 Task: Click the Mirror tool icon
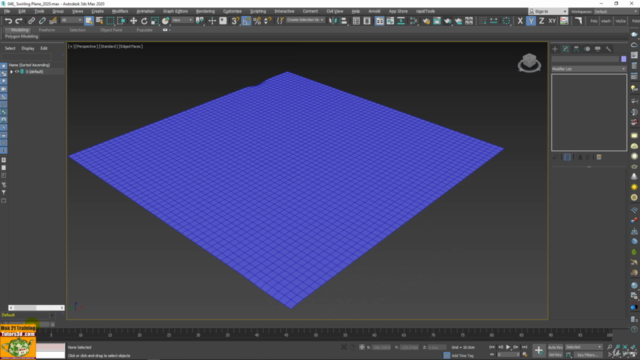pyautogui.click(x=333, y=21)
